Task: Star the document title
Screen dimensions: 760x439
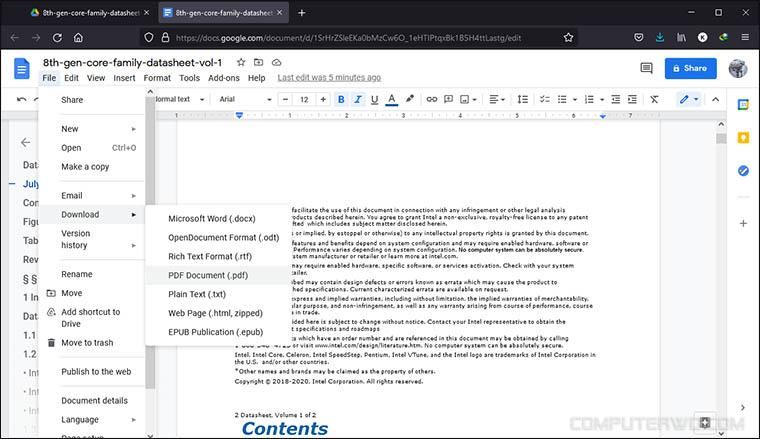Action: click(x=241, y=62)
